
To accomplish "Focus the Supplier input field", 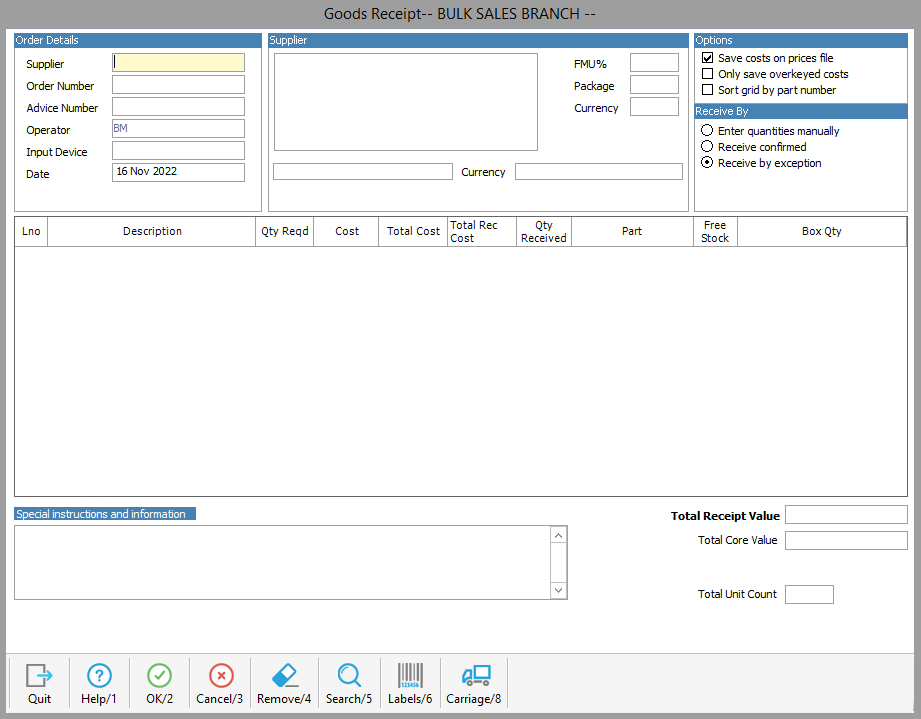I will click(179, 63).
